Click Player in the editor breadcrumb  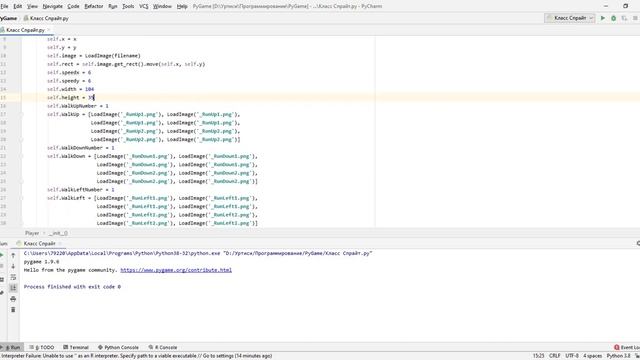(32, 233)
